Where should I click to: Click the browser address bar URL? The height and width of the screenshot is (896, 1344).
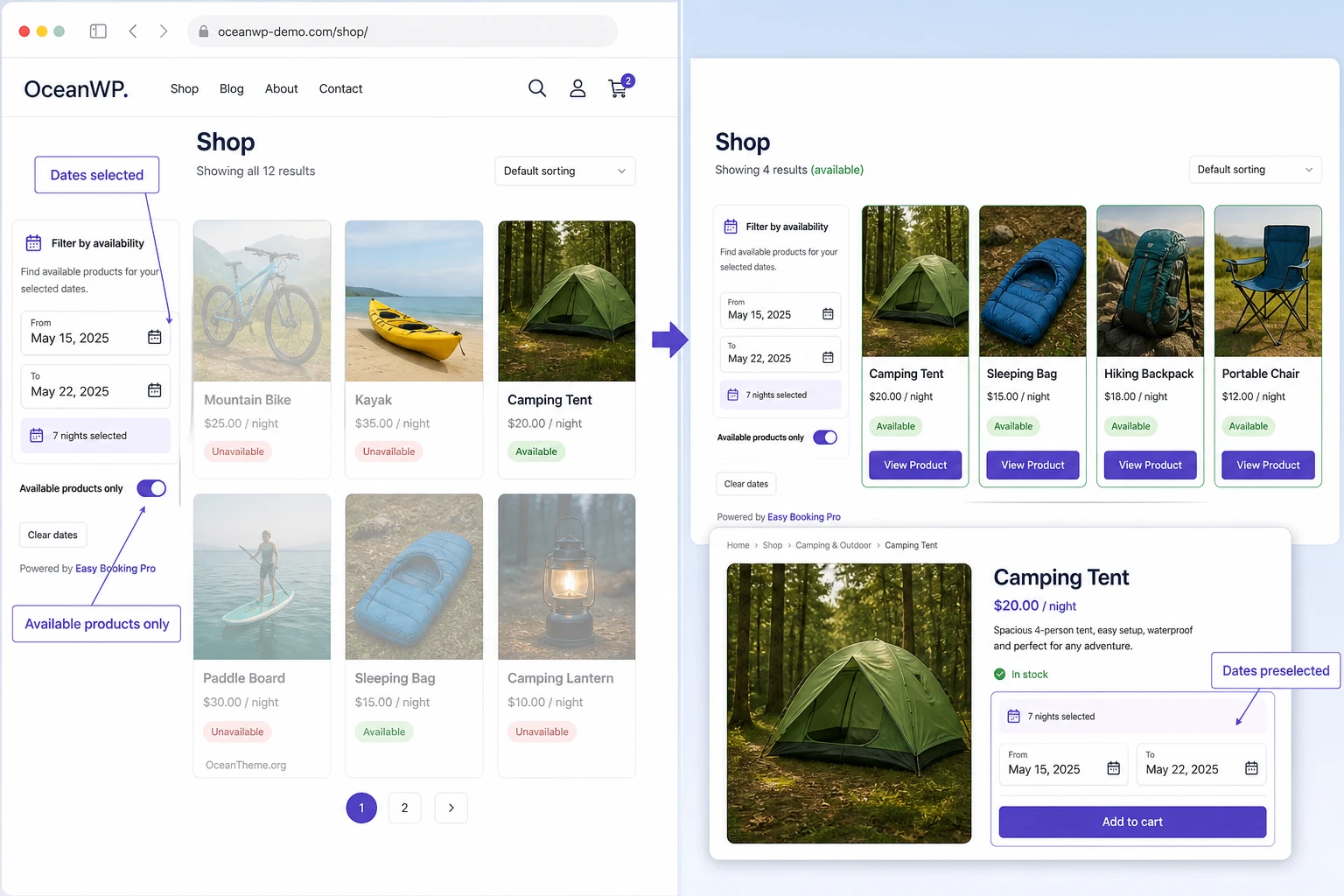click(x=292, y=31)
